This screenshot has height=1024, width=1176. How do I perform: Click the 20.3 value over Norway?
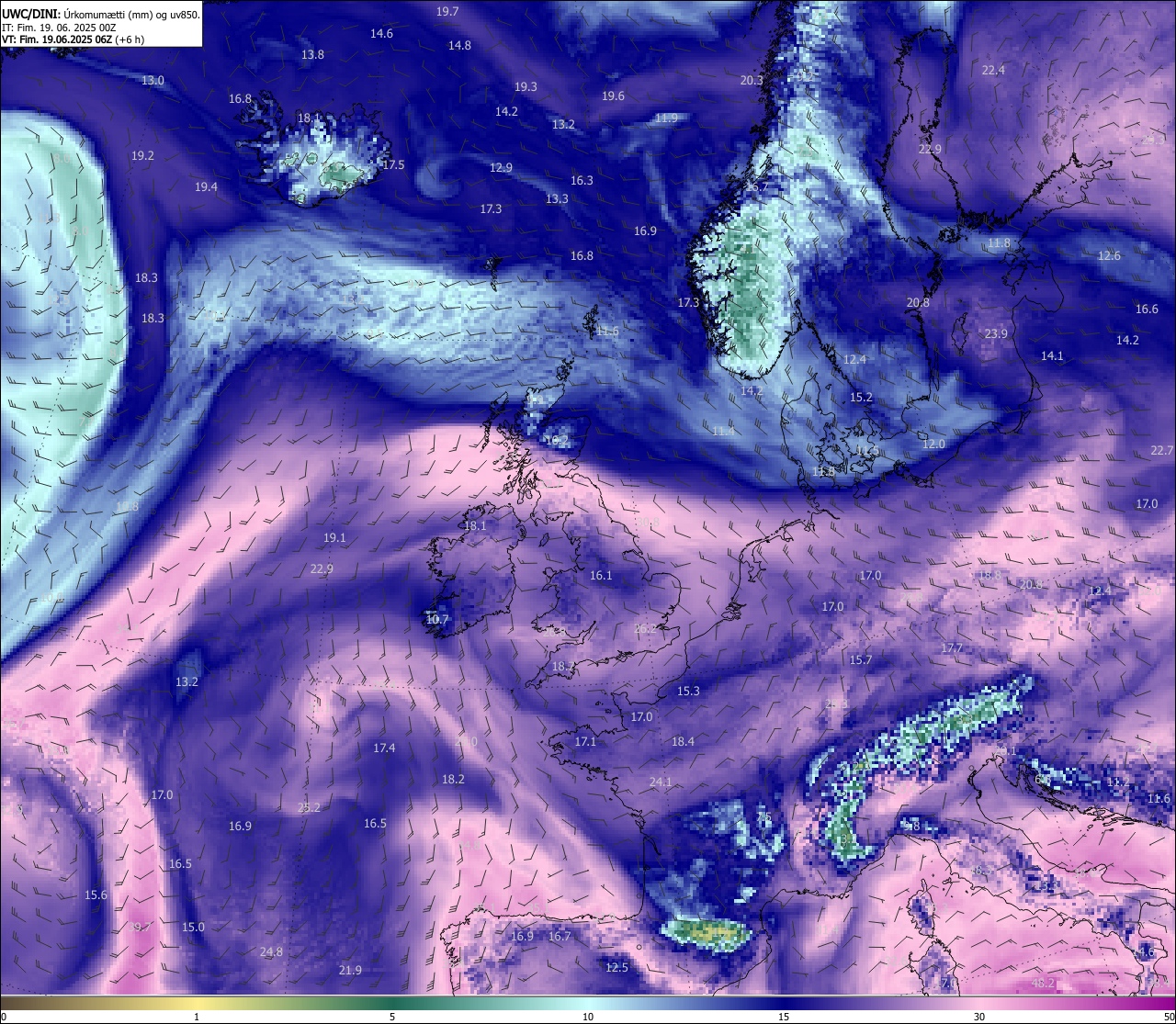point(752,80)
